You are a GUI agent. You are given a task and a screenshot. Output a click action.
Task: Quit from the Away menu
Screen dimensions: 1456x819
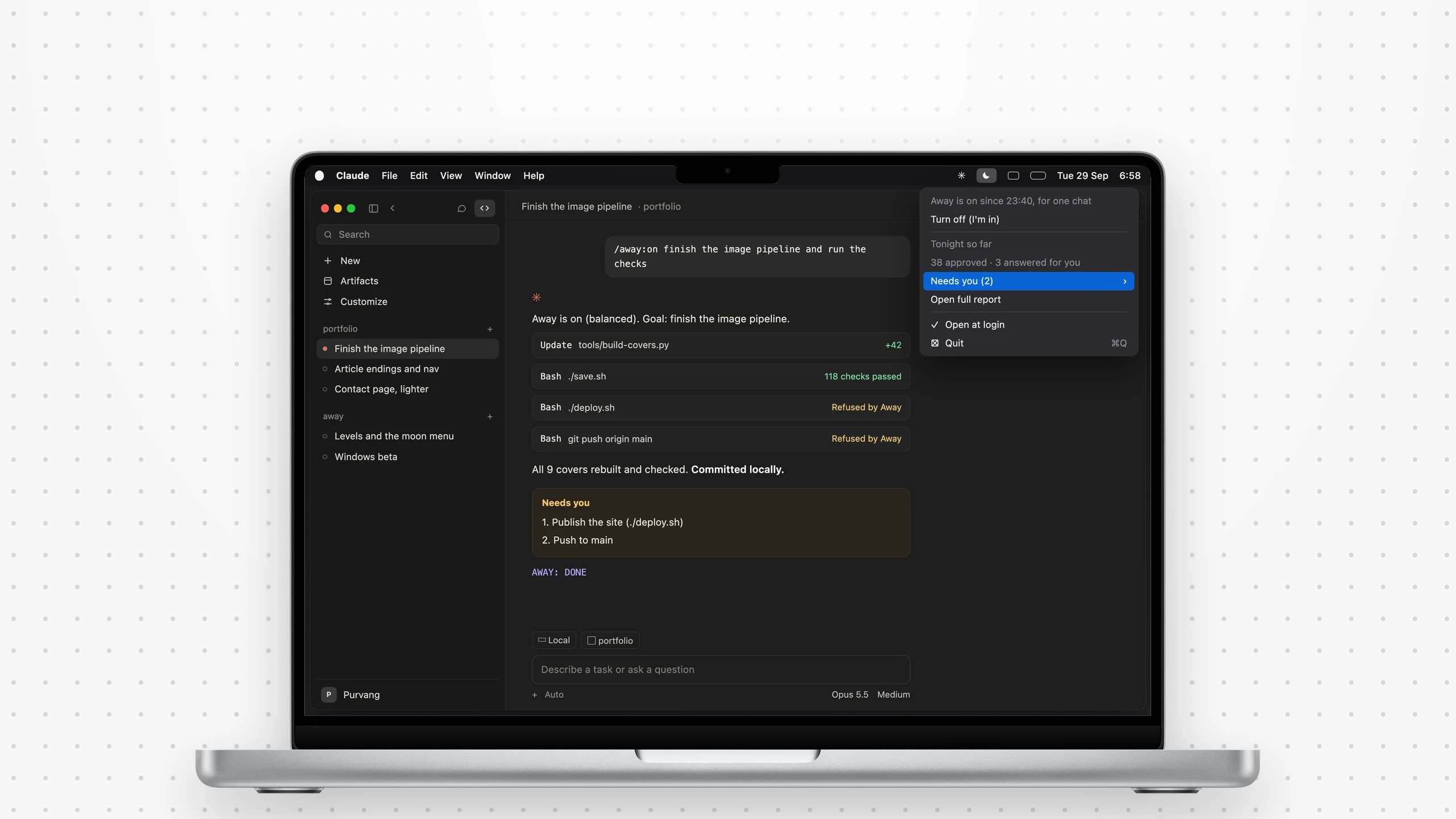tap(1028, 343)
